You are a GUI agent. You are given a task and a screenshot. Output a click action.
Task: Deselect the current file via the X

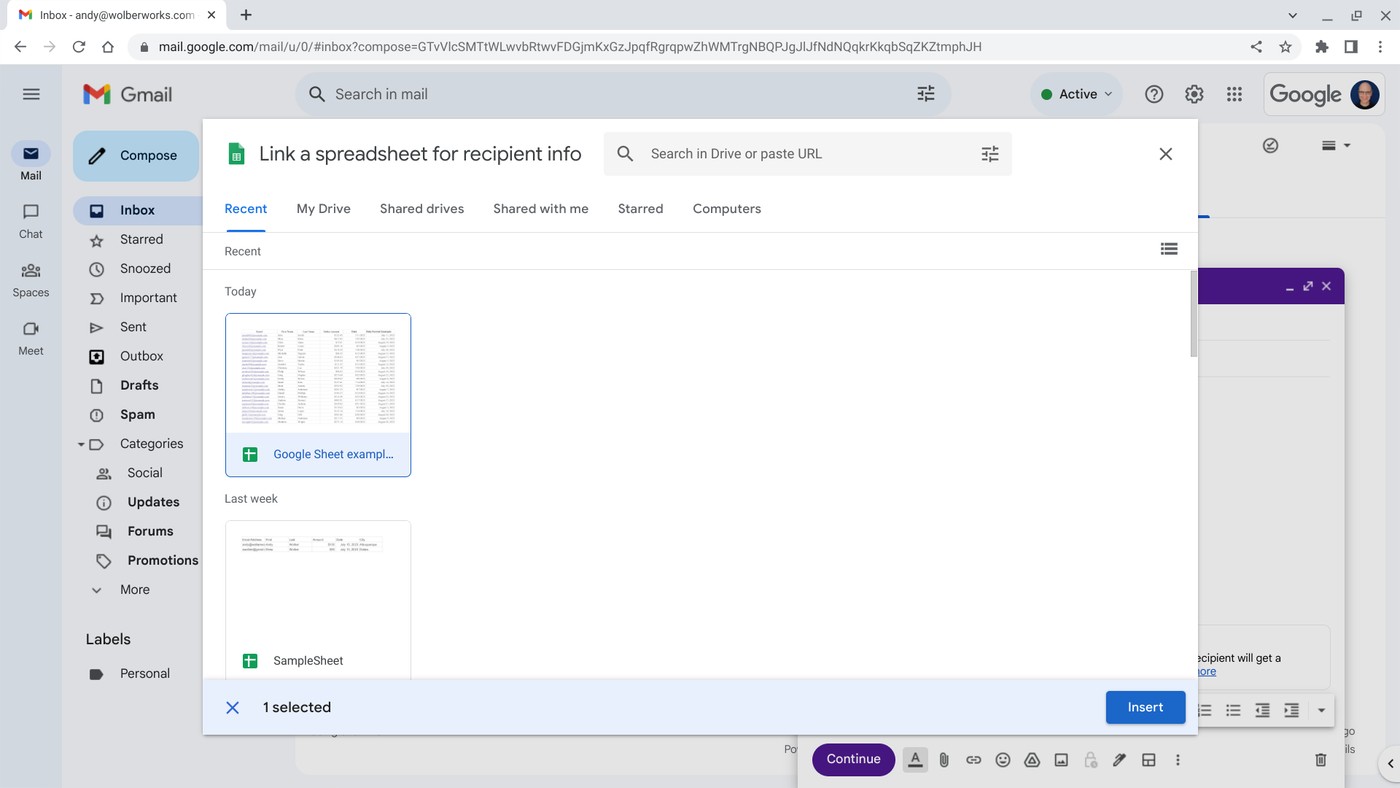232,707
